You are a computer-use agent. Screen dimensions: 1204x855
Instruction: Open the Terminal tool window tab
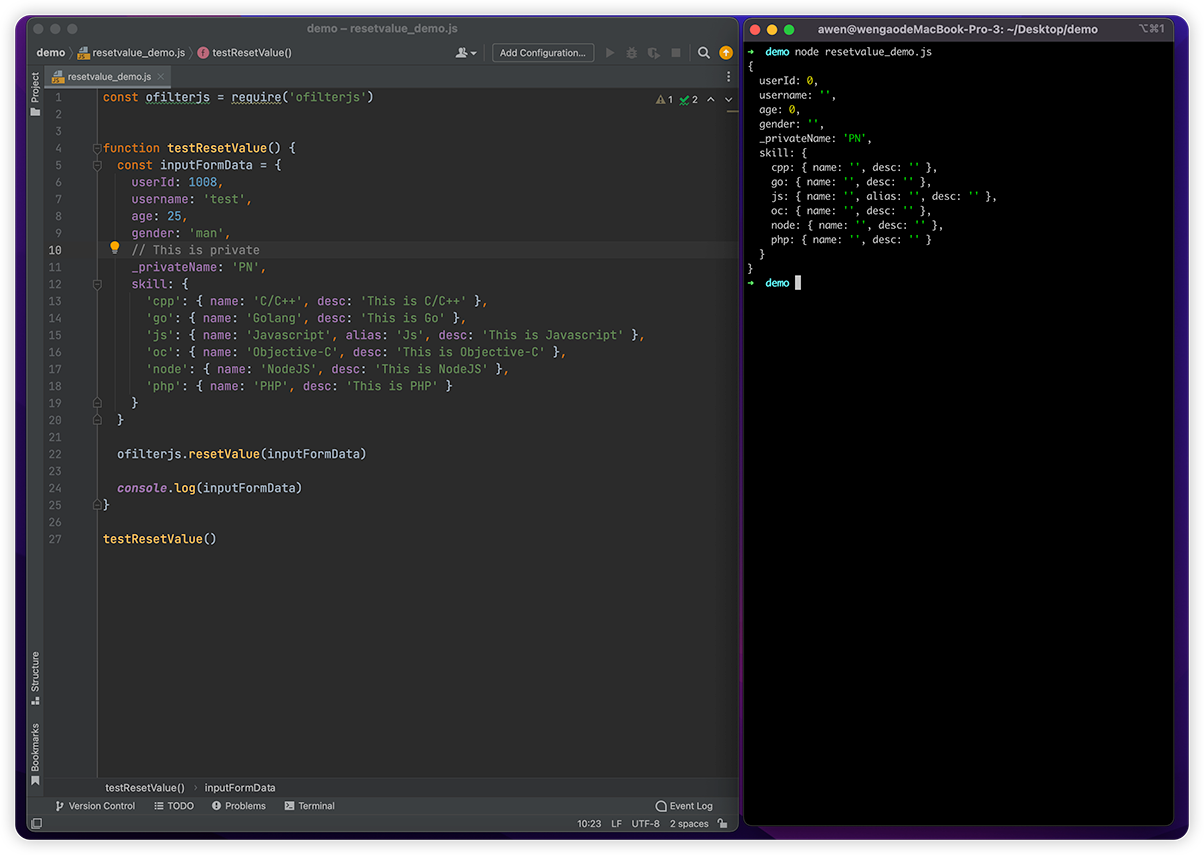[309, 806]
